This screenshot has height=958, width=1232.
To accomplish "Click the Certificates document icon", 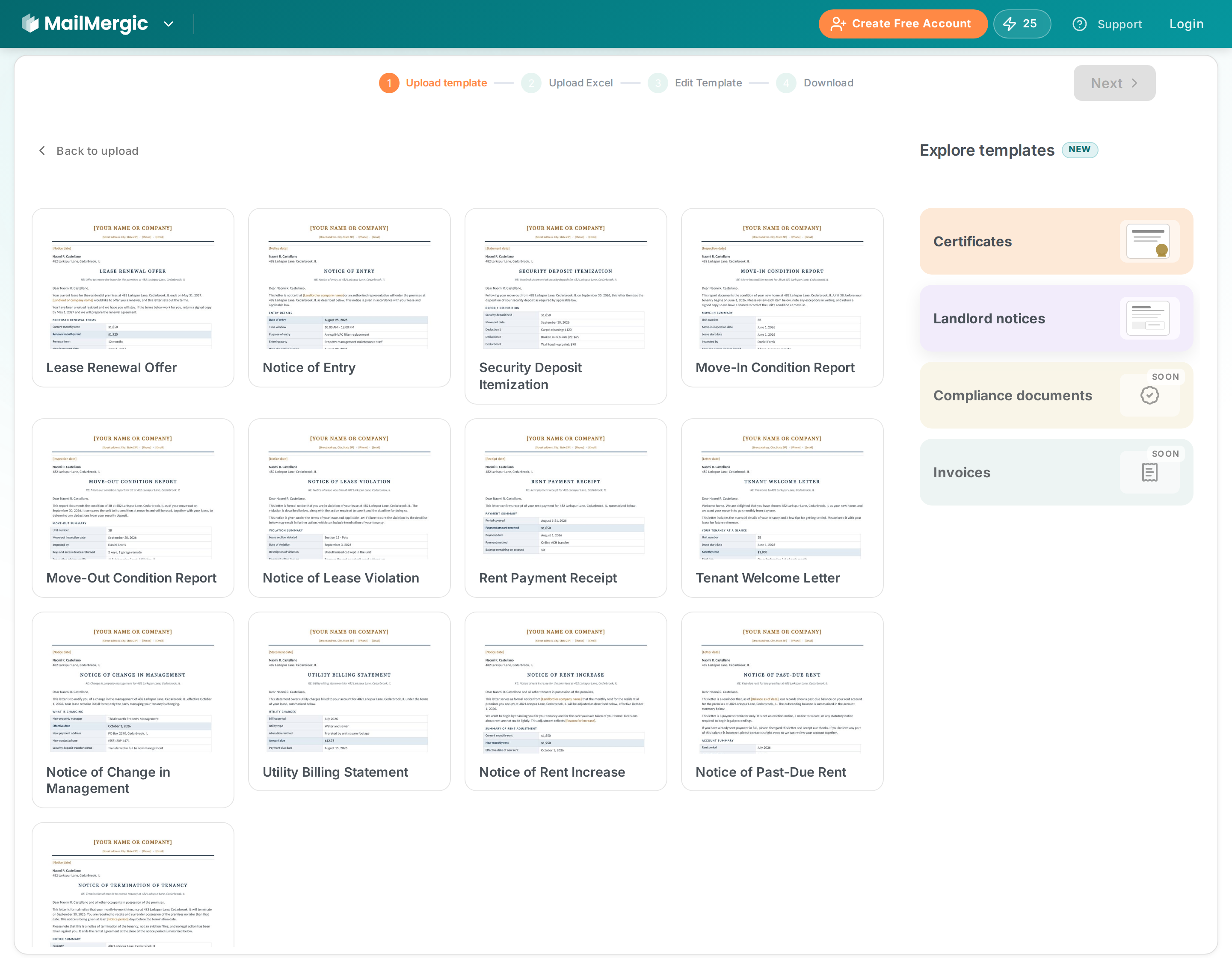I will tap(1149, 241).
